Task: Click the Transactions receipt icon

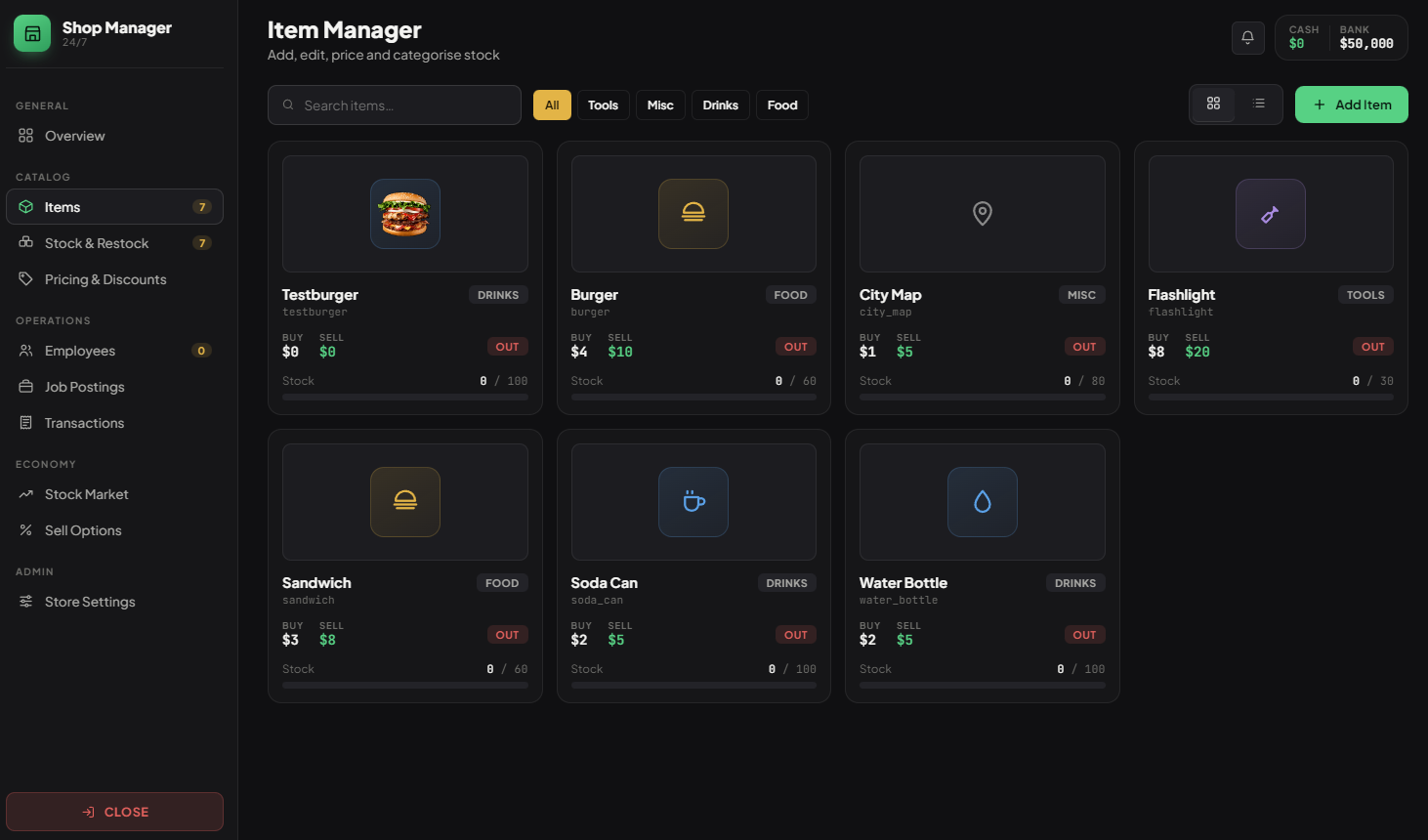Action: [26, 423]
